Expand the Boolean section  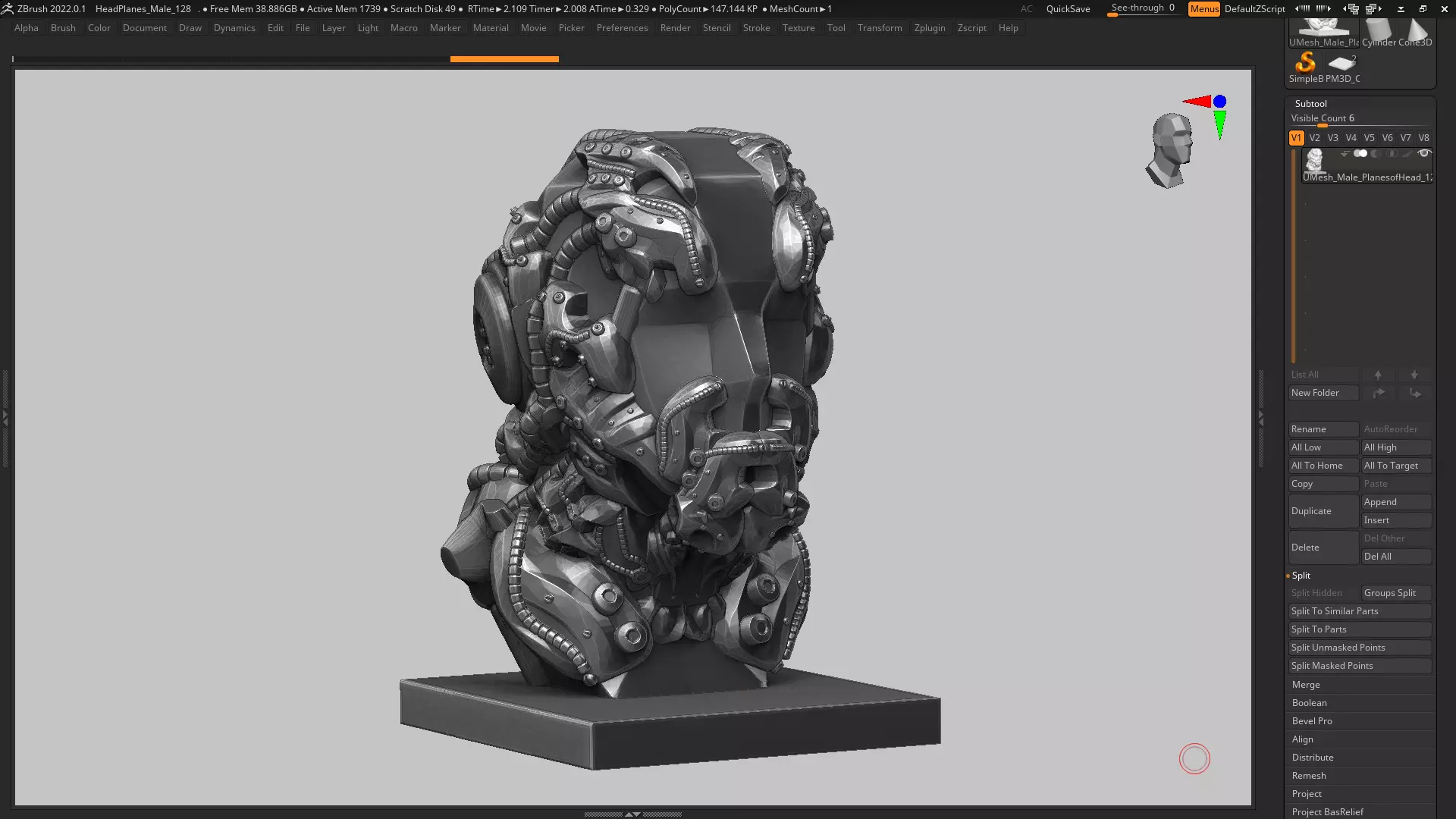[x=1309, y=703]
